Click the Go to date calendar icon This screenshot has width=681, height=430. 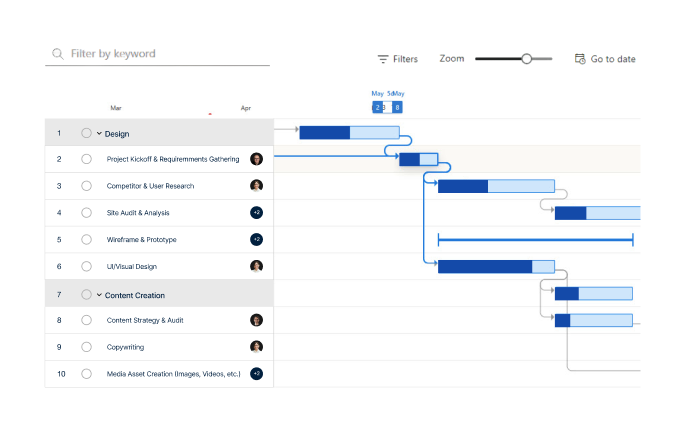point(580,59)
